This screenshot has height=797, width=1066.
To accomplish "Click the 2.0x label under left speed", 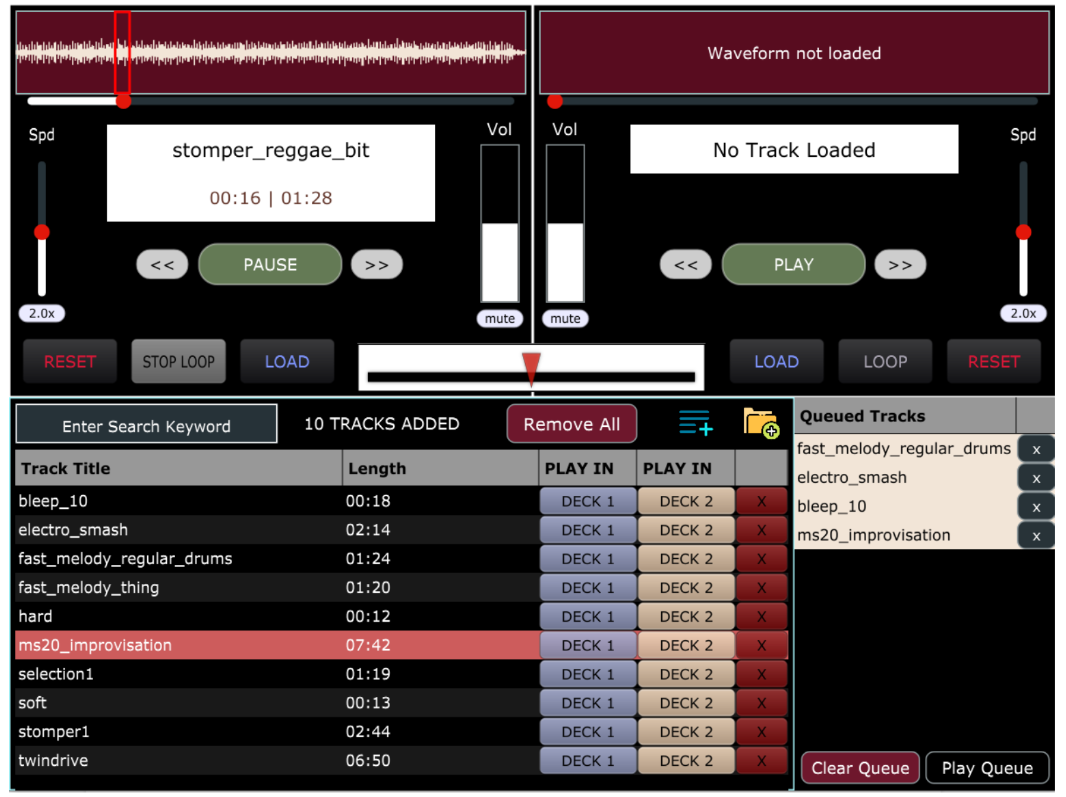I will tap(41, 313).
